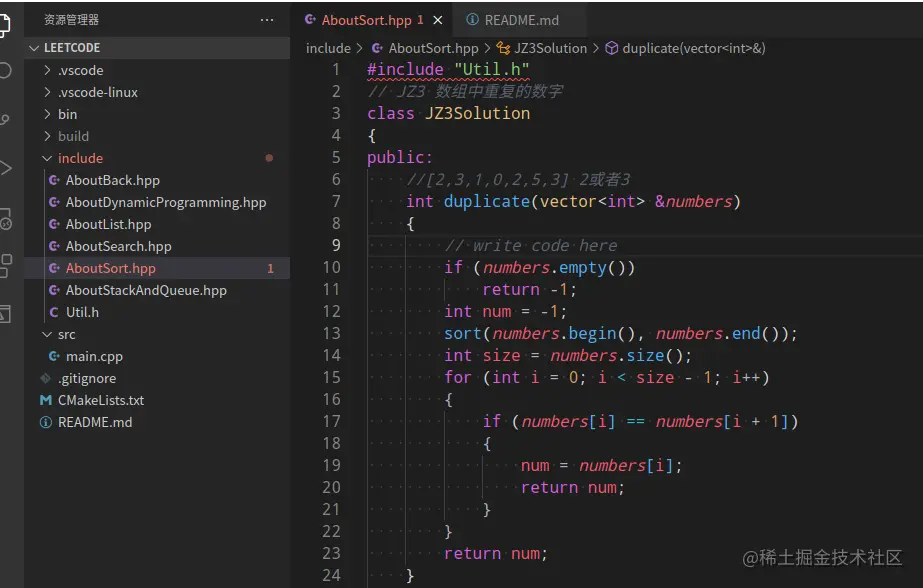Viewport: 923px width, 588px height.
Task: Open AboutSearch.hpp file
Action: (x=157, y=246)
